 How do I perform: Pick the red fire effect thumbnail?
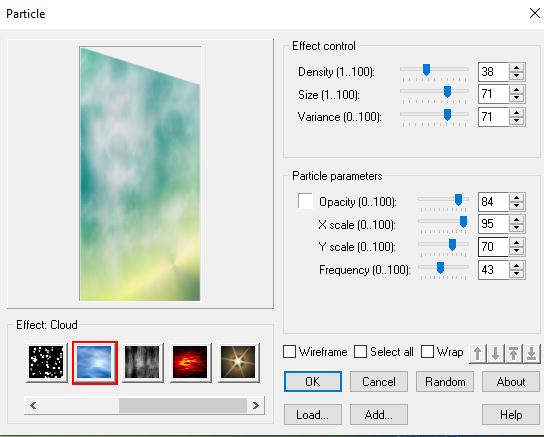tap(190, 362)
